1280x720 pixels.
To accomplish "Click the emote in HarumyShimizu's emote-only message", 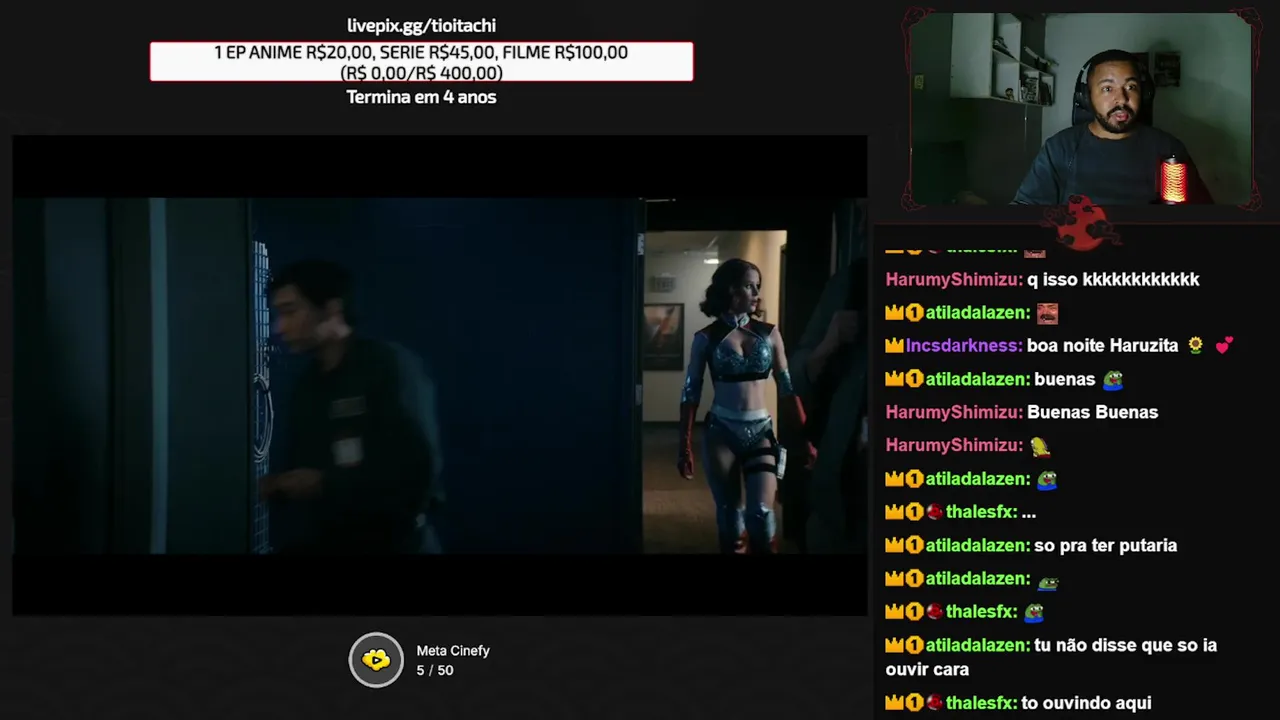I will coord(1040,446).
